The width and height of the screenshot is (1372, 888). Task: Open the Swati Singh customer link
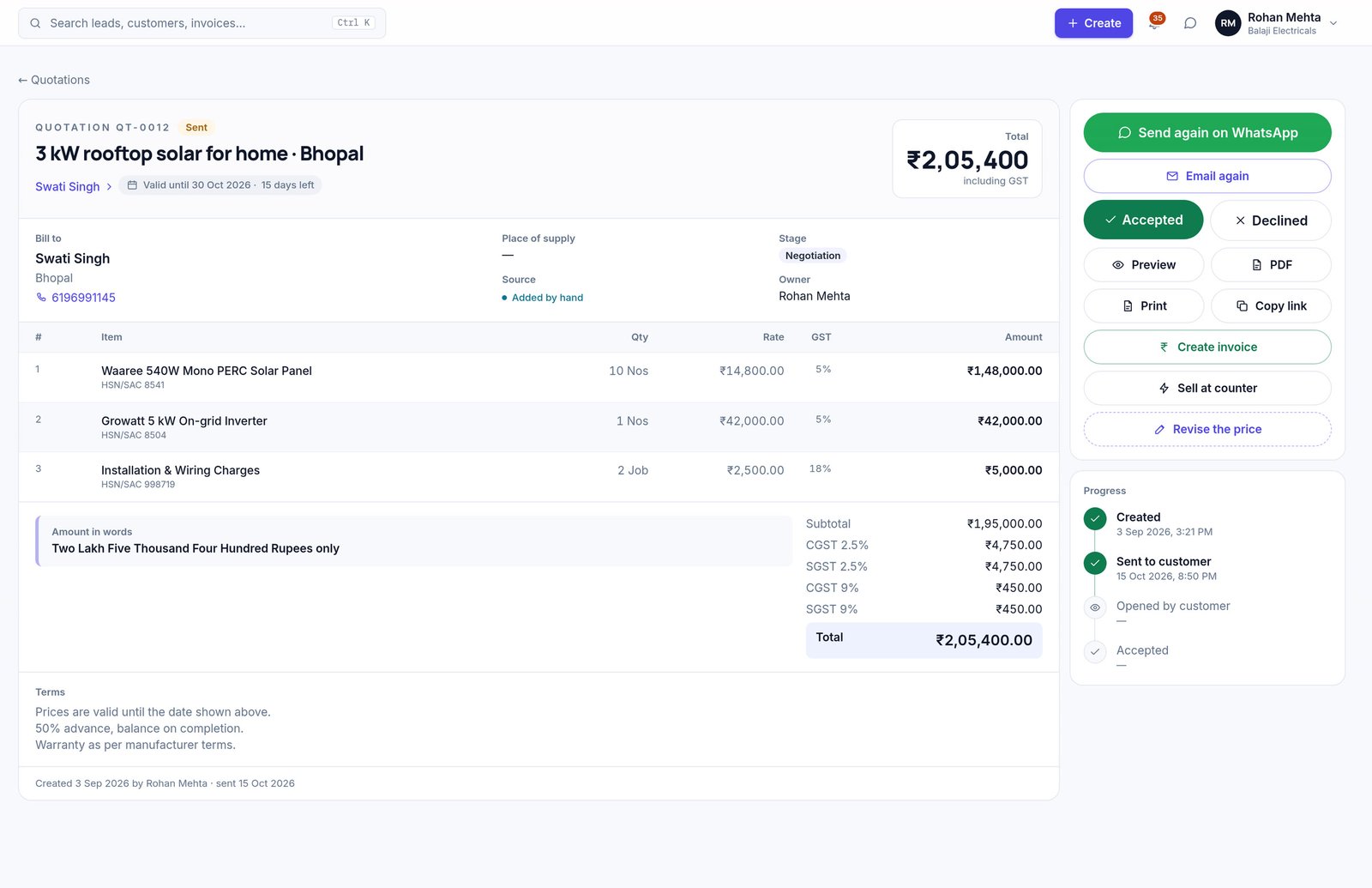point(68,186)
